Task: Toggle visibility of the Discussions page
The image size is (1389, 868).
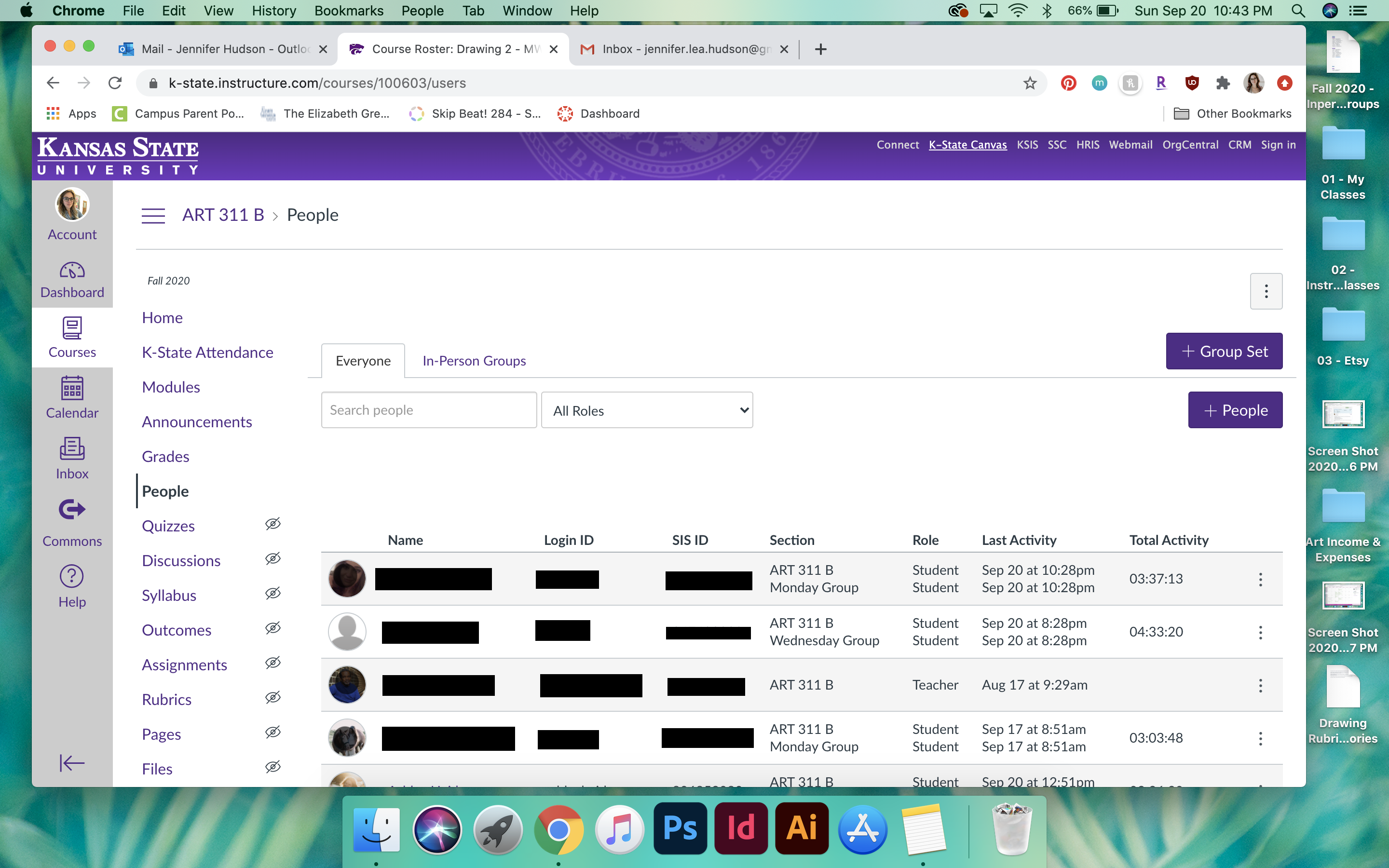Action: tap(272, 558)
